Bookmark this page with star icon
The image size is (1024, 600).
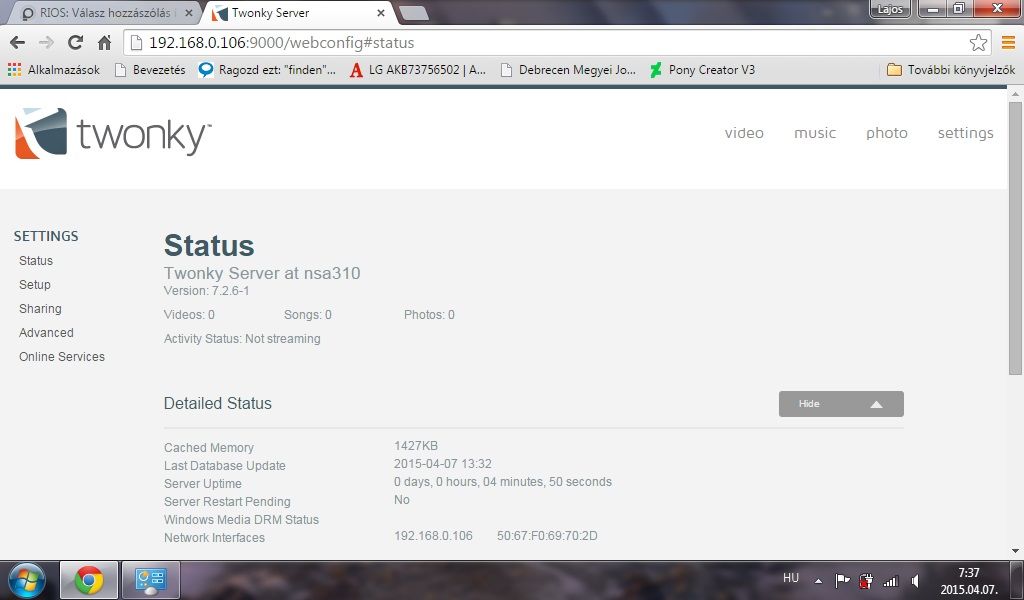click(x=978, y=43)
